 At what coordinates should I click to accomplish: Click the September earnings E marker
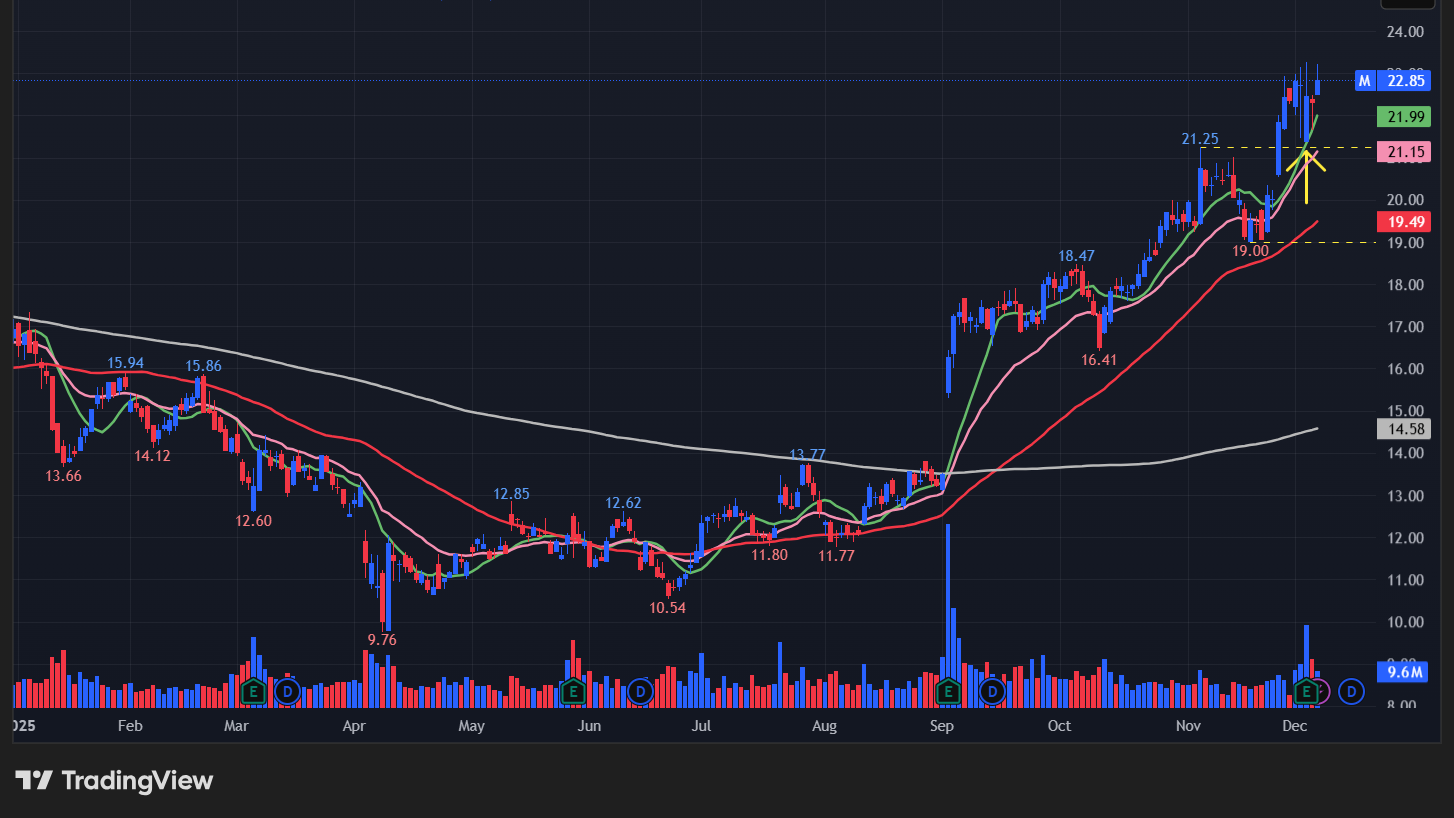coord(948,691)
